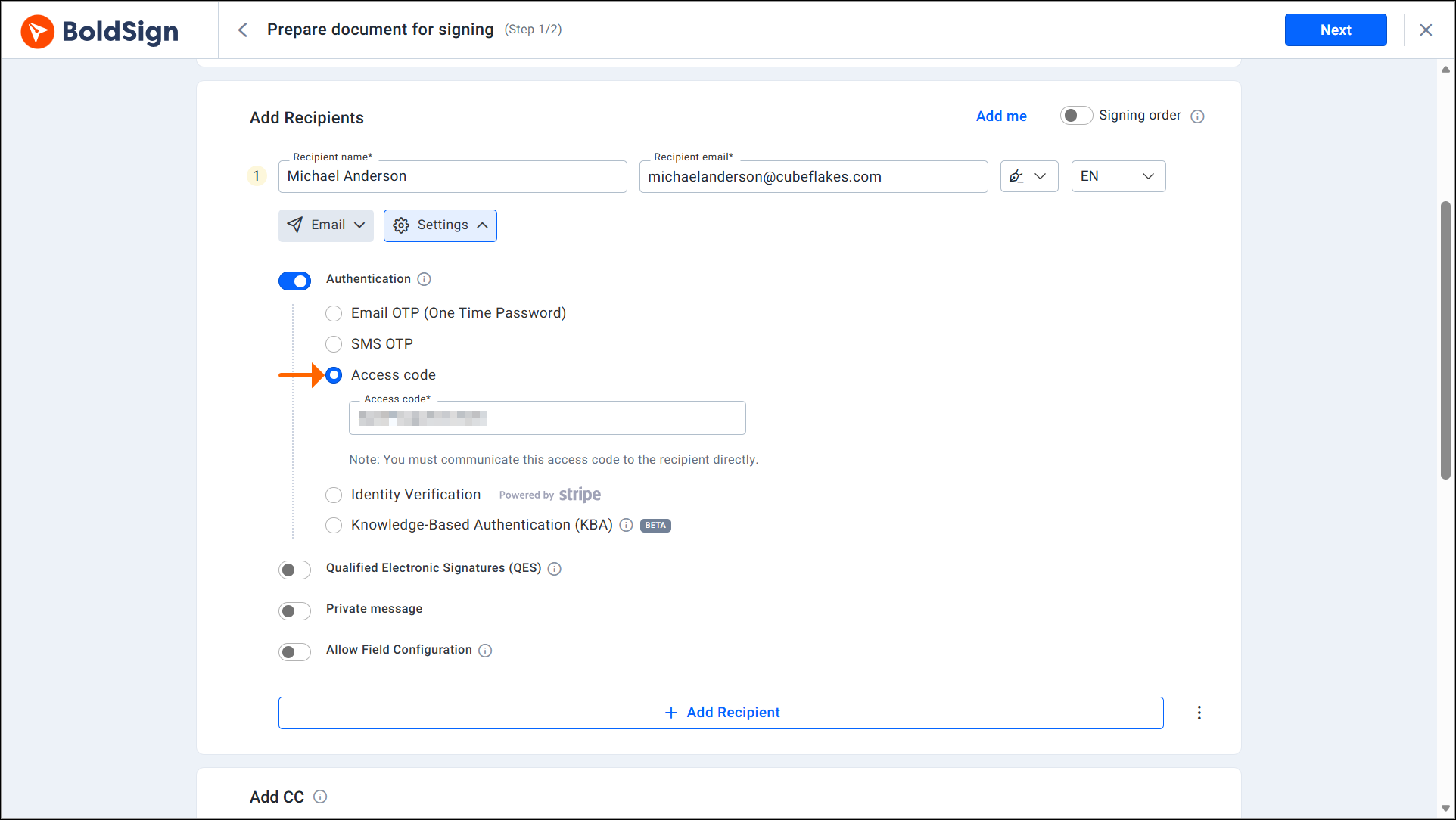Open the three-dot more options menu

click(1199, 713)
